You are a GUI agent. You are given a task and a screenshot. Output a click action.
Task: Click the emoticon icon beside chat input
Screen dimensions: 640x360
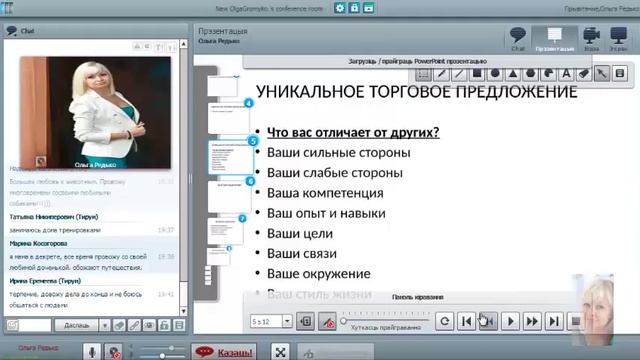click(x=12, y=325)
